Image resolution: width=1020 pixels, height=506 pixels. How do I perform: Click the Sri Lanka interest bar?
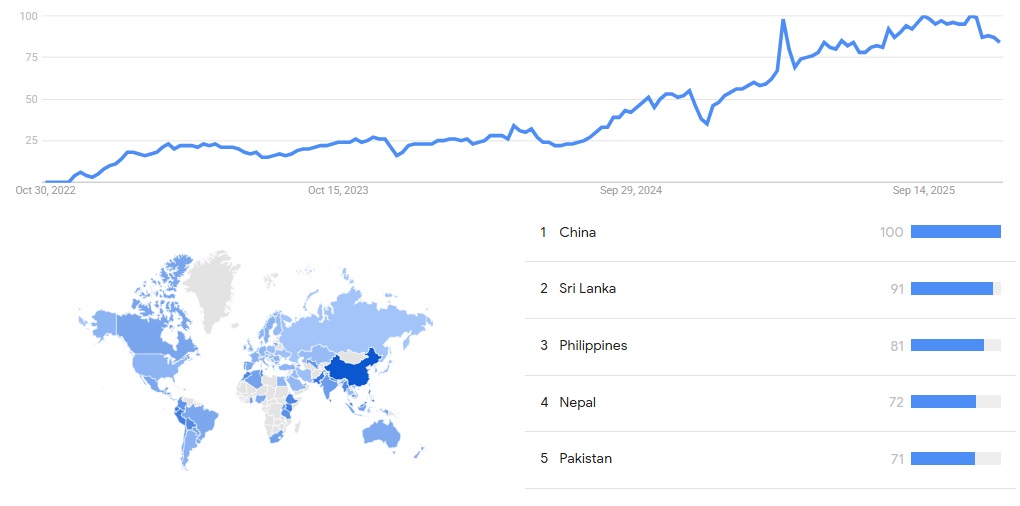[x=951, y=288]
